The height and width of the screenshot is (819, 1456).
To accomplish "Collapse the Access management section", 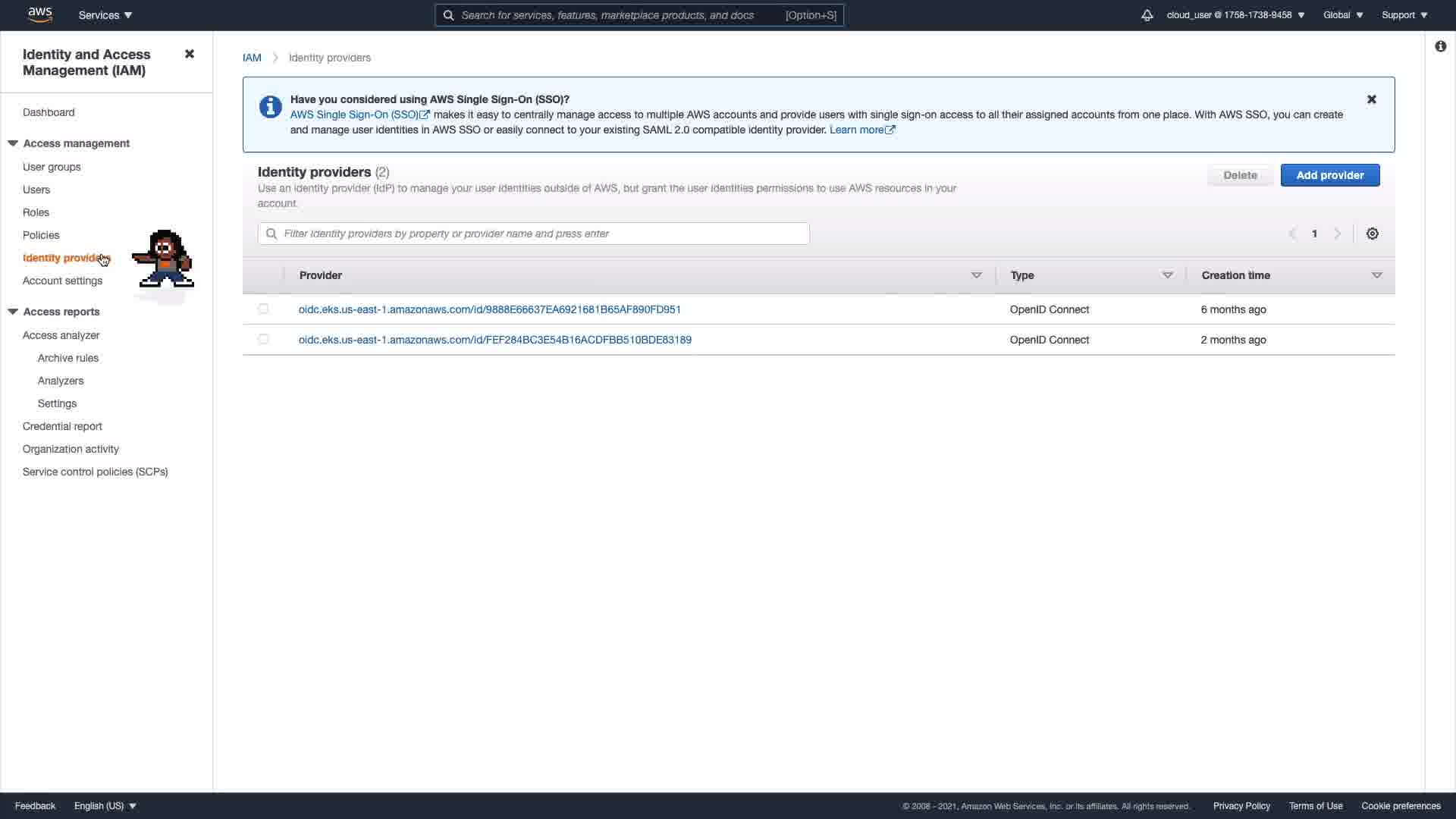I will [x=13, y=143].
